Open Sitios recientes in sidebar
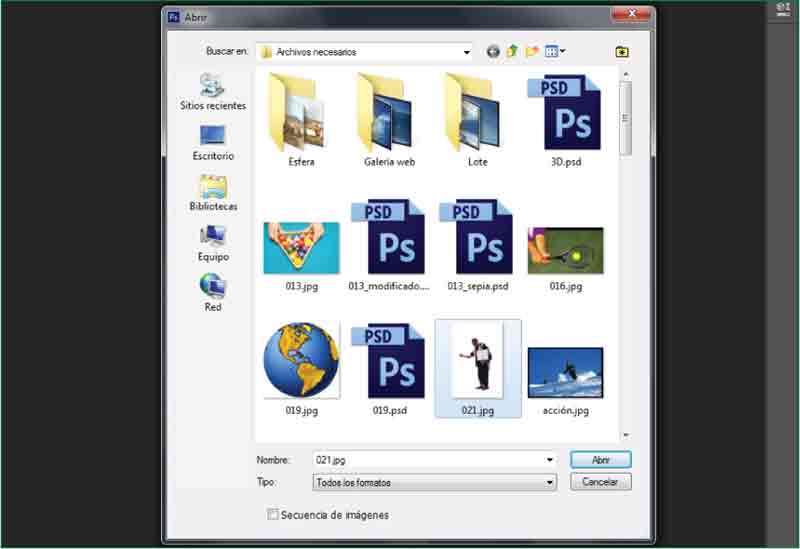Viewport: 800px width, 549px height. tap(212, 92)
